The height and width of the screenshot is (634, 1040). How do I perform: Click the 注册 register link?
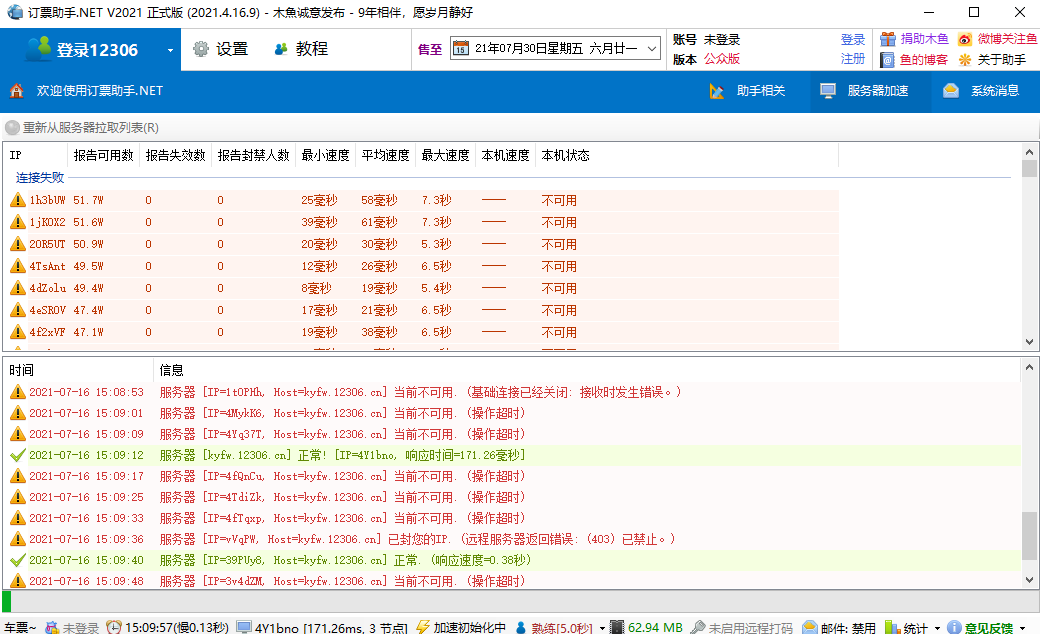click(852, 59)
